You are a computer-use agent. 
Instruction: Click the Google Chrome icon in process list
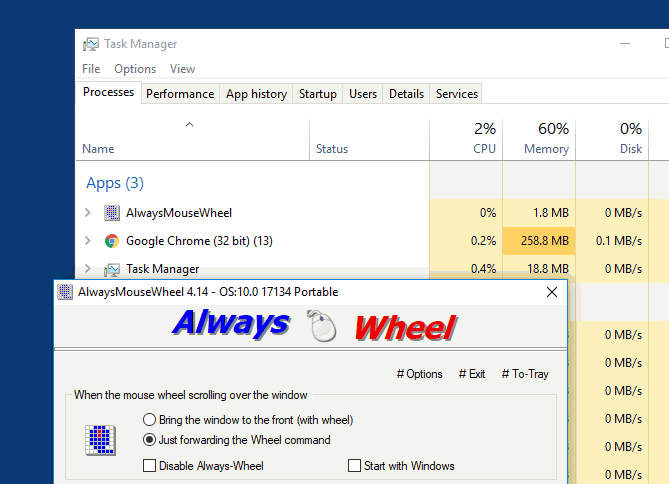point(112,241)
